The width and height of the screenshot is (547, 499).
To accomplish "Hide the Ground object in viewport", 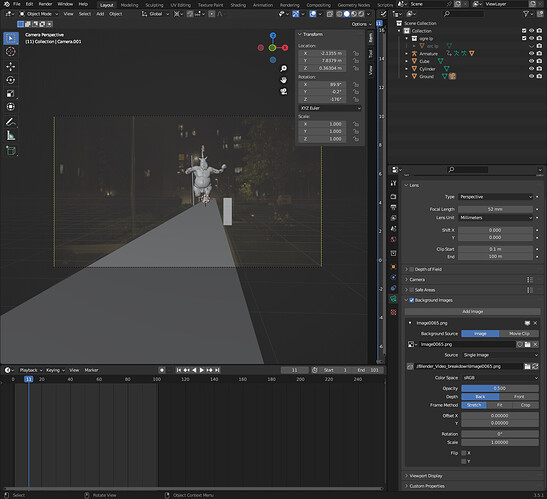I will point(531,76).
